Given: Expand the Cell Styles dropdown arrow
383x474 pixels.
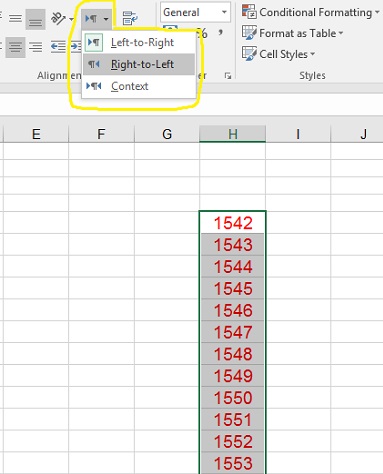Looking at the screenshot, I should (313, 54).
